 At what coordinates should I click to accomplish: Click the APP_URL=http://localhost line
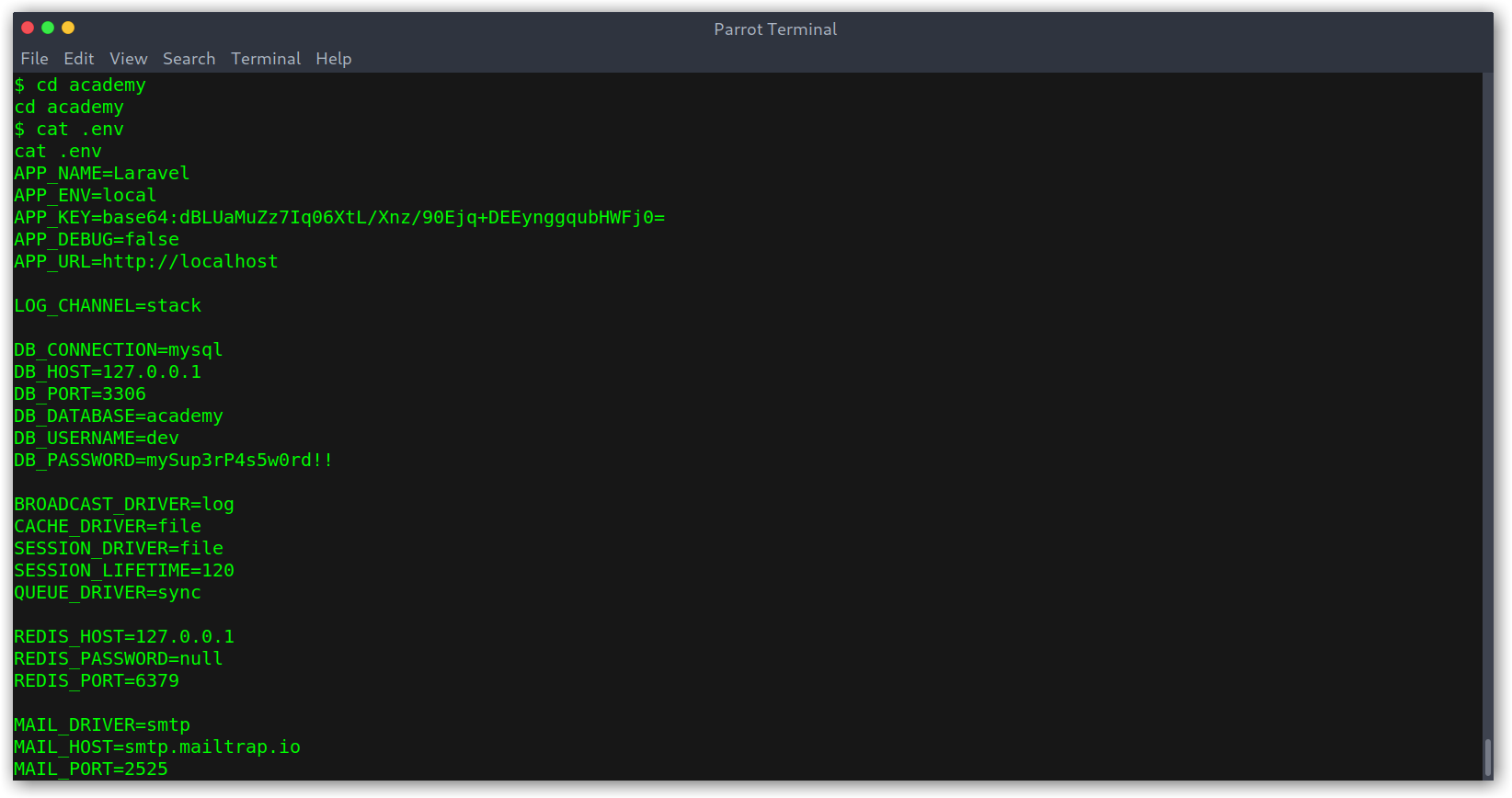click(x=146, y=262)
